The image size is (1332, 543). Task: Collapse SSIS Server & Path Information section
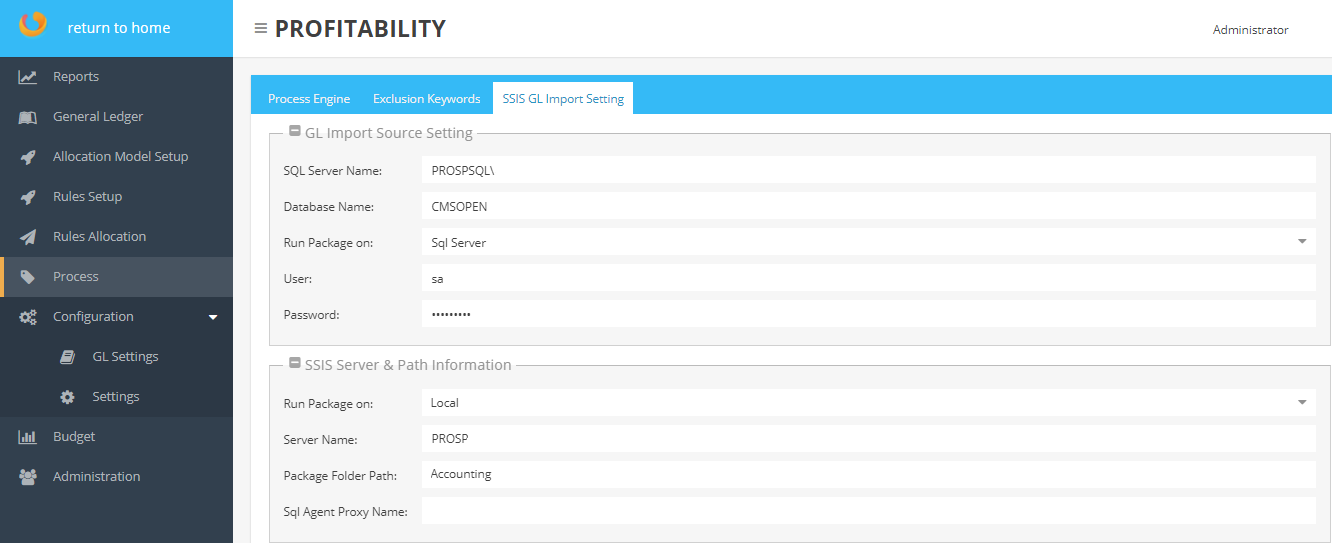295,364
